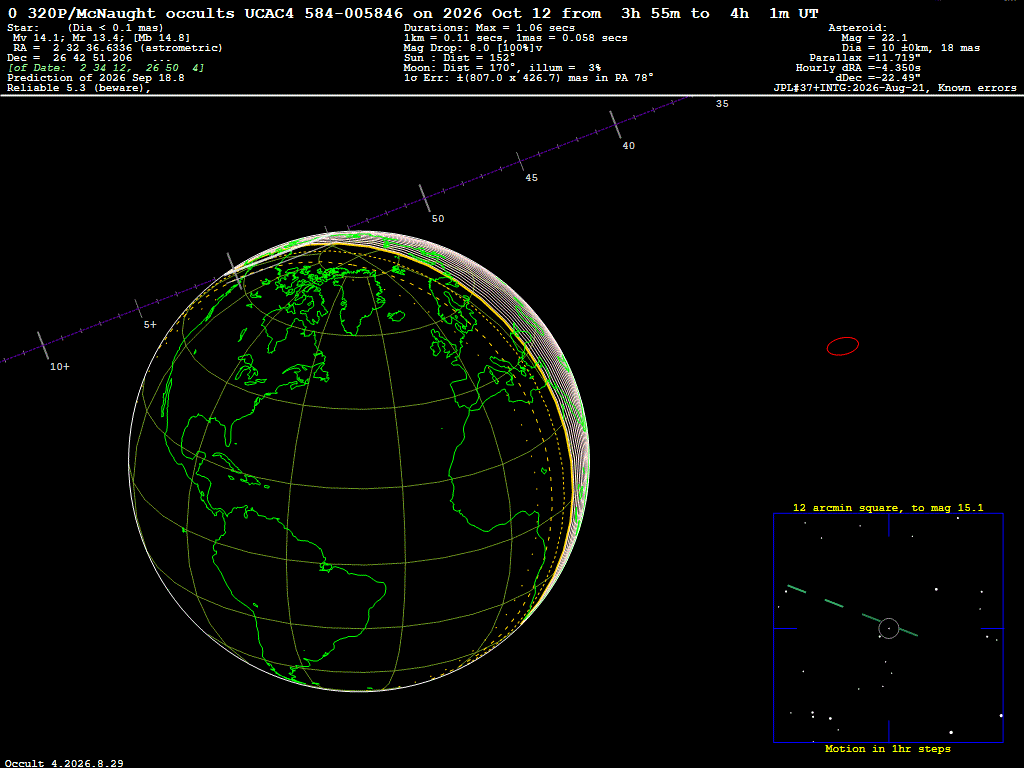
Task: Click the occultation title header text
Action: (x=413, y=13)
